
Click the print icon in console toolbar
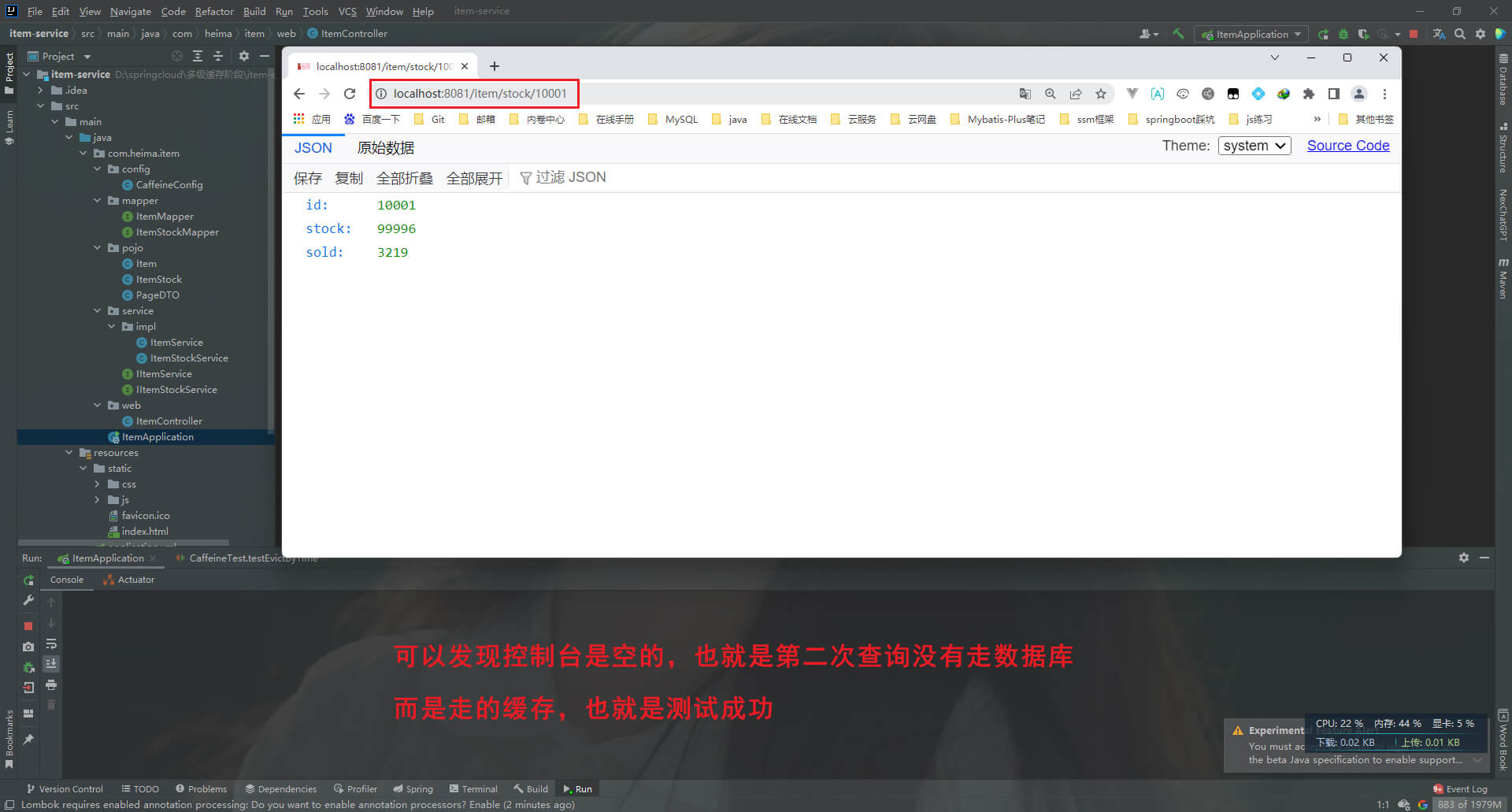pyautogui.click(x=51, y=685)
